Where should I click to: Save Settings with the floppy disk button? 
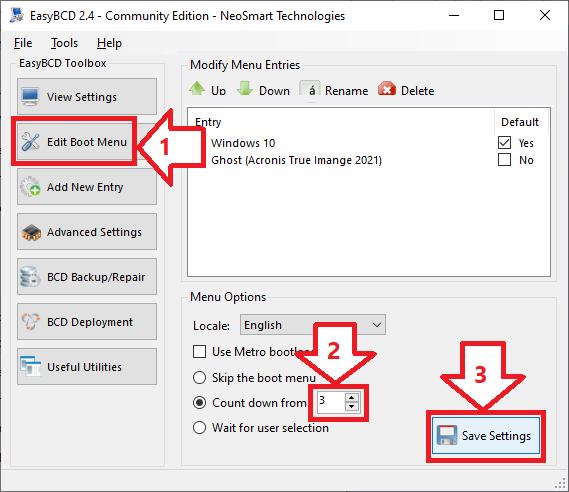coord(486,435)
